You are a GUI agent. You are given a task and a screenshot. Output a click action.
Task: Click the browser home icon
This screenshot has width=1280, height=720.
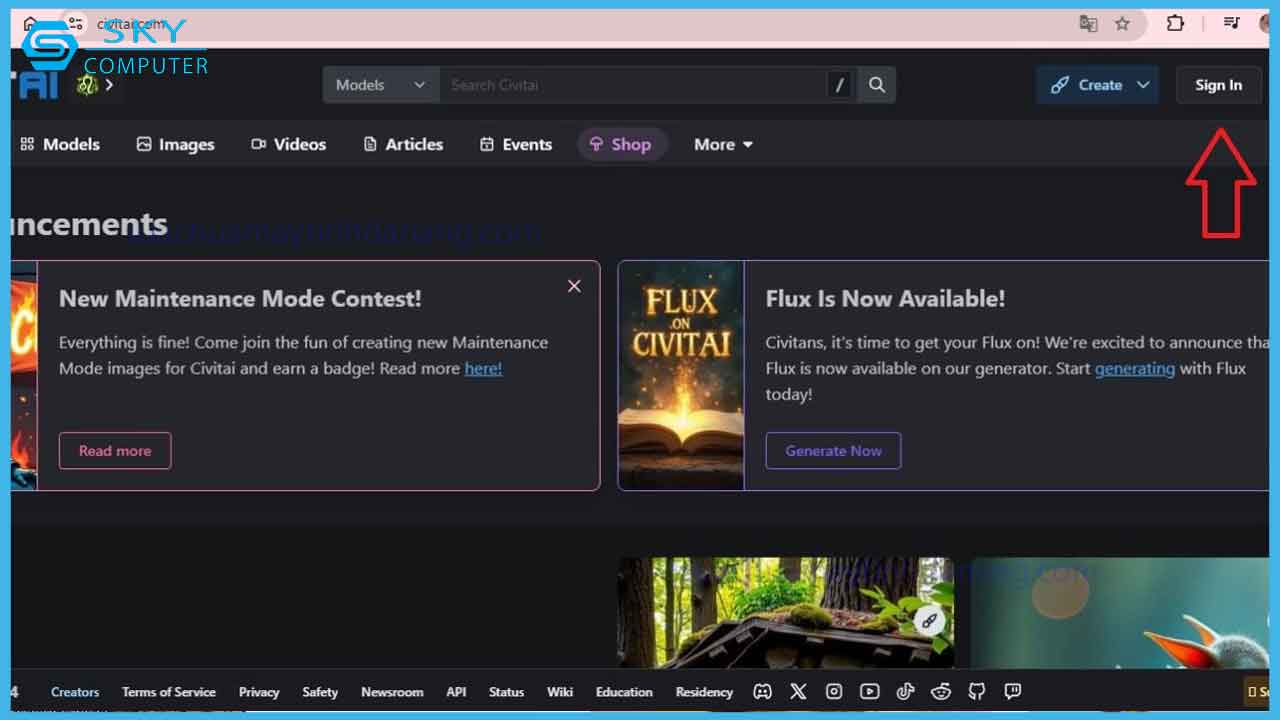tap(30, 23)
